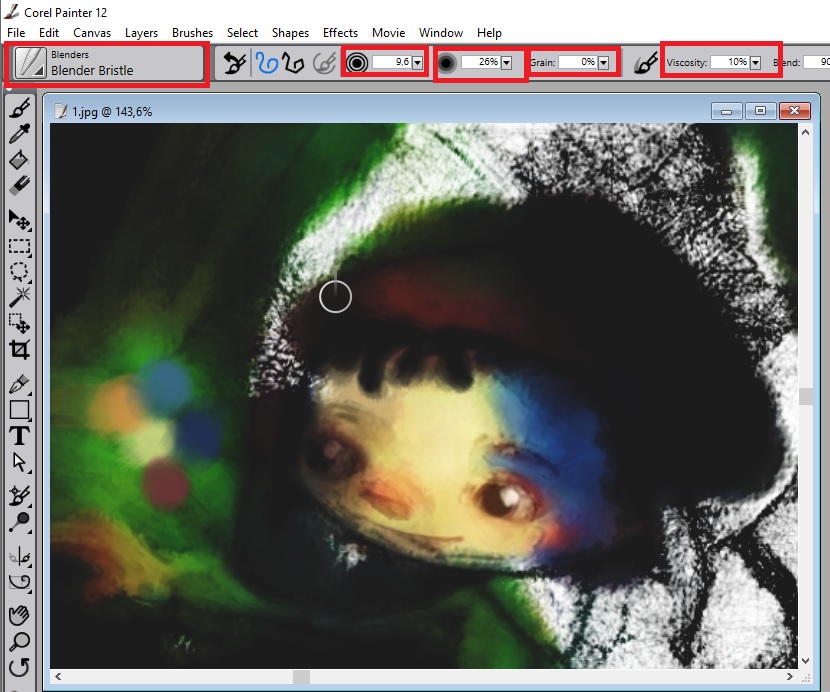Click the vertical scrollbar thumb

pos(806,396)
